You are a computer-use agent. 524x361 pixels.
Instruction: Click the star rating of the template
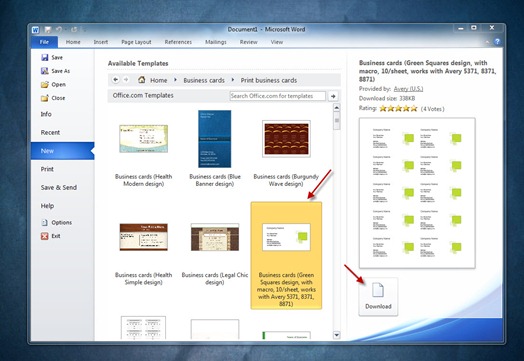[x=398, y=109]
